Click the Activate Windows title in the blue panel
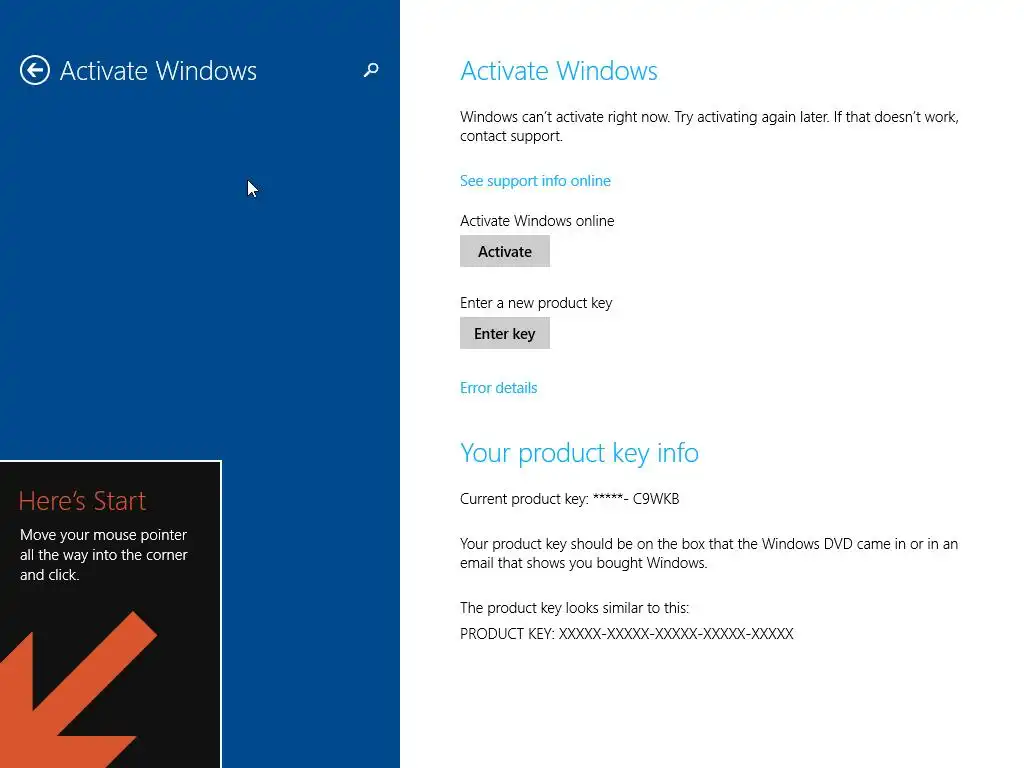 158,71
